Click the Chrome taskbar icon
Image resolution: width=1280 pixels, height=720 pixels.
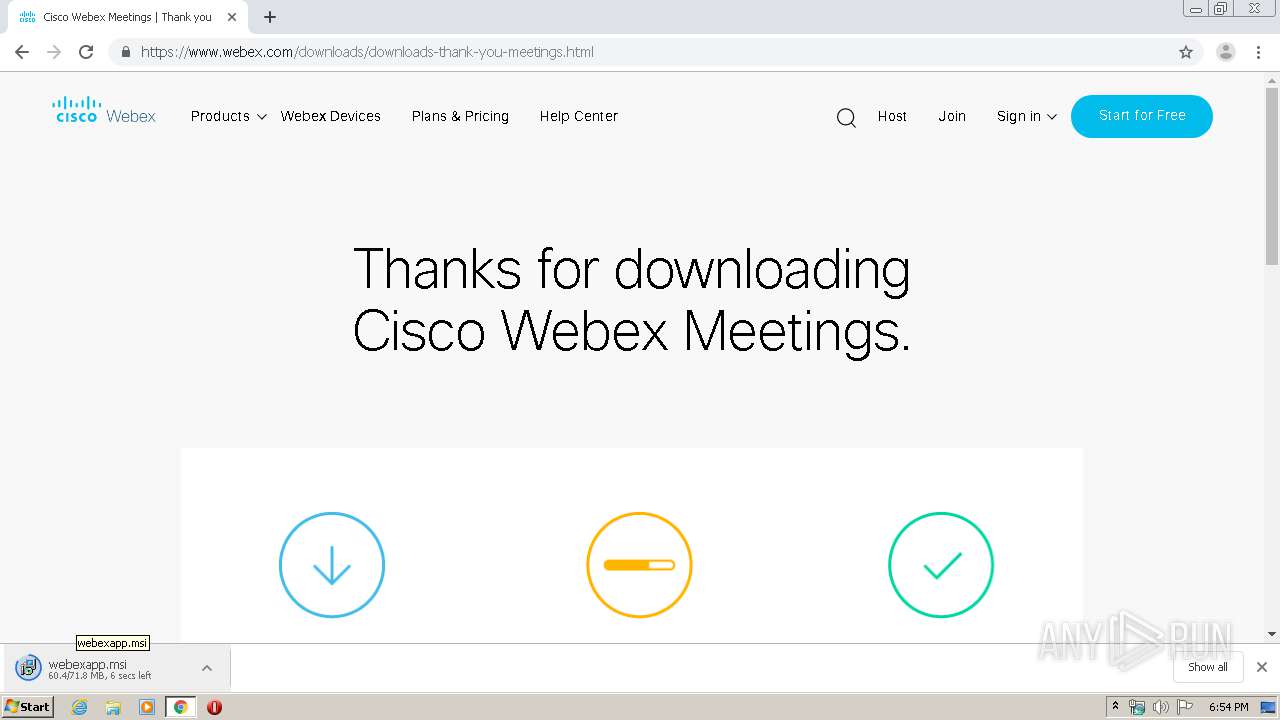click(180, 707)
